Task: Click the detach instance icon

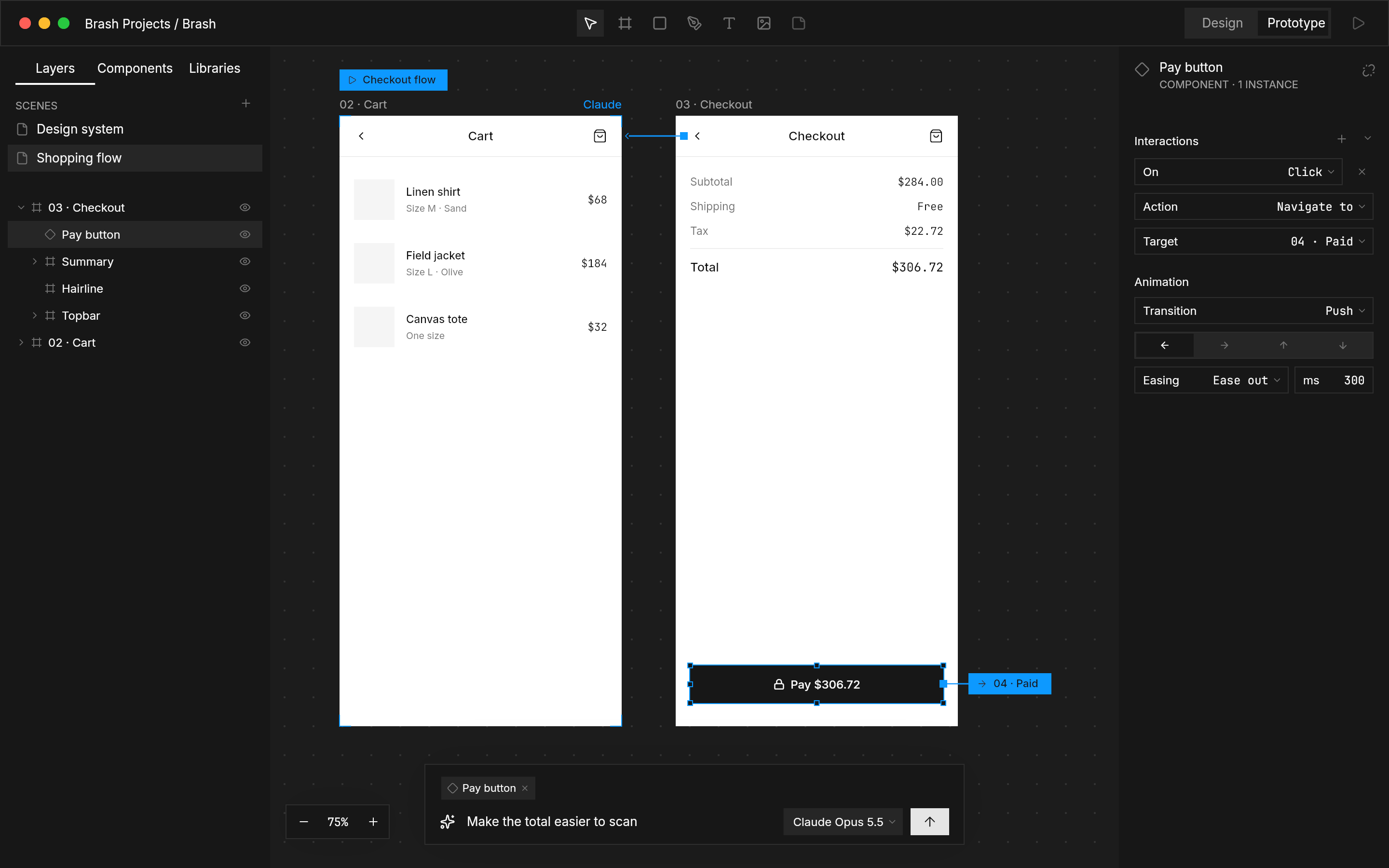Action: (1368, 70)
